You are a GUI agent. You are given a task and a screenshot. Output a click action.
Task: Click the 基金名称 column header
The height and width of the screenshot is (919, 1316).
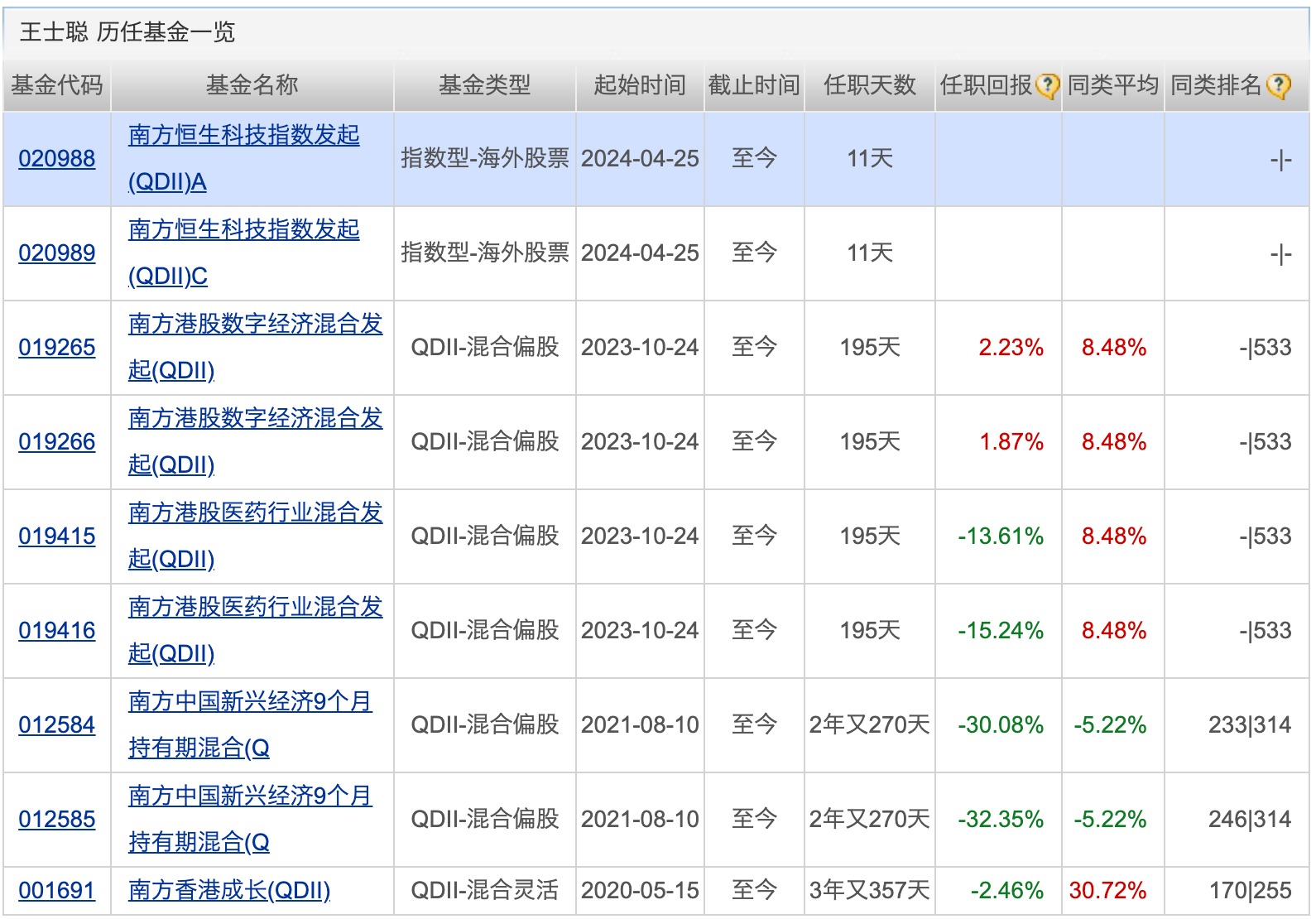pos(252,85)
